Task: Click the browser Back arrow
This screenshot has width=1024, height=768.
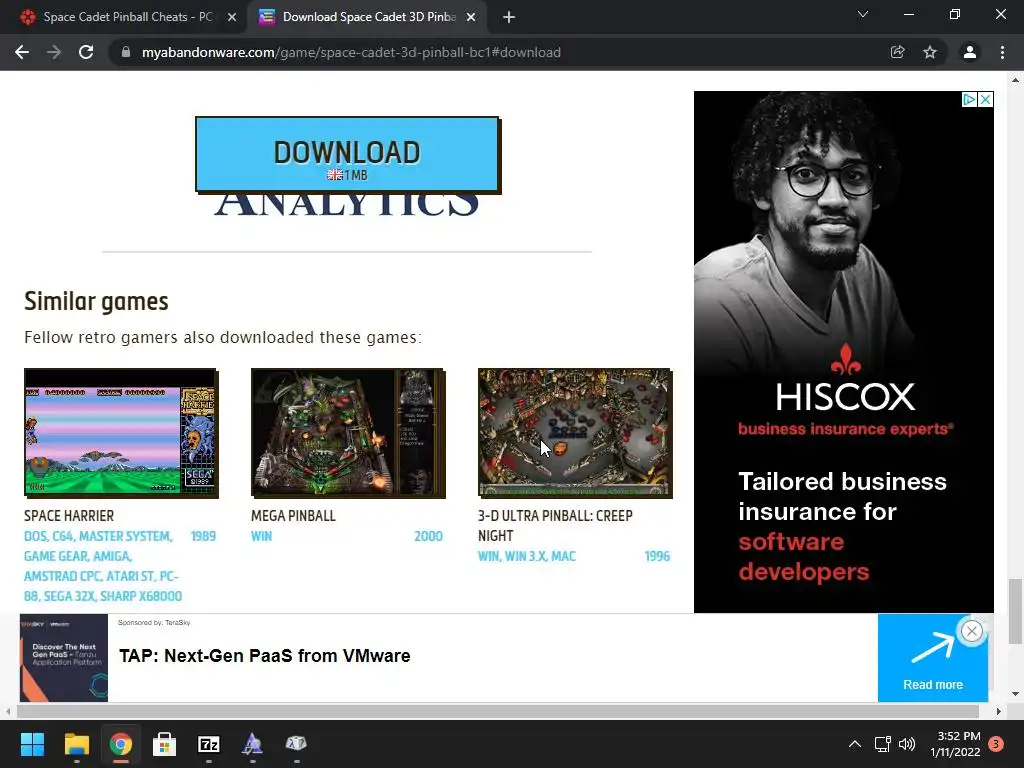Action: pyautogui.click(x=22, y=52)
